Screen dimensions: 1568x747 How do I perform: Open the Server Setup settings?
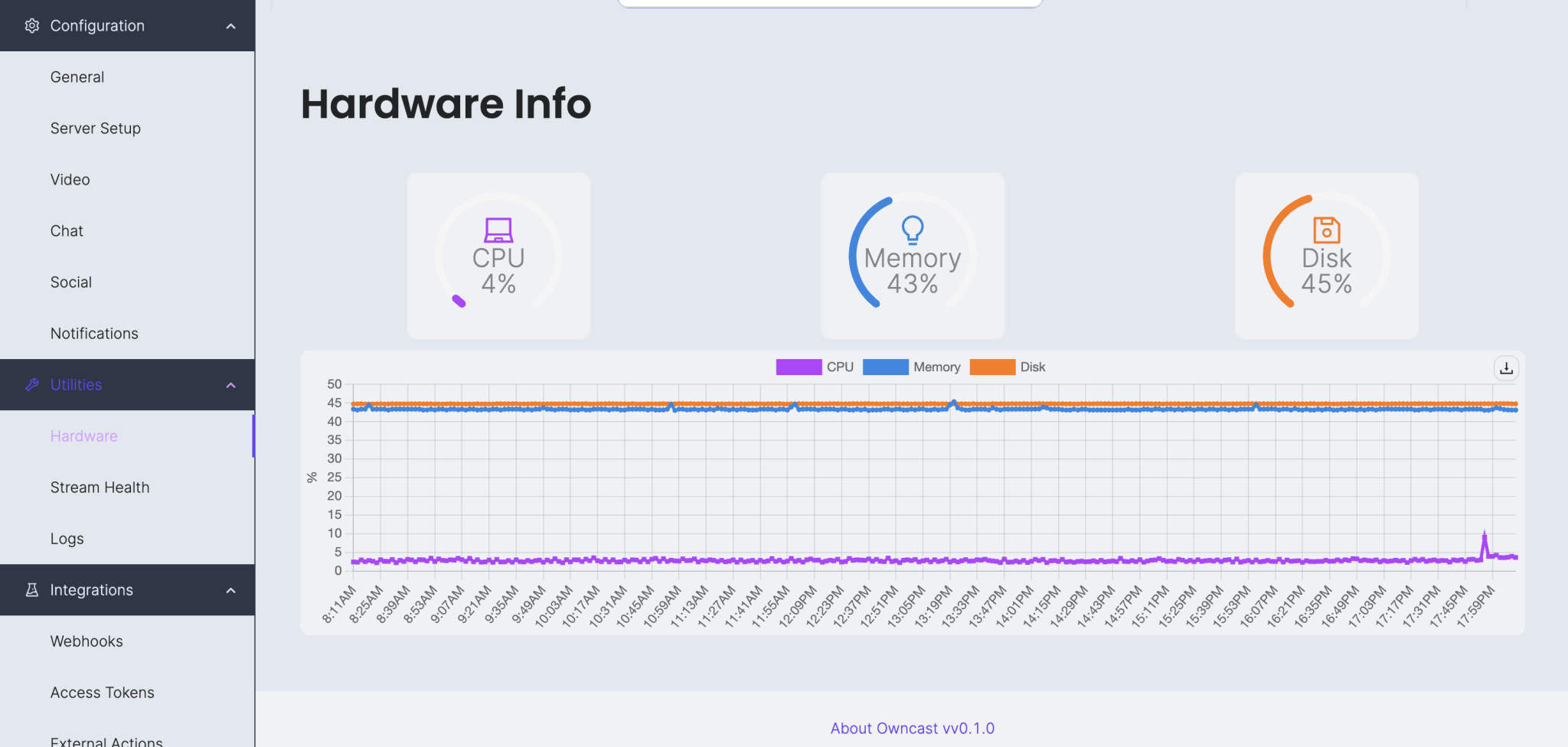95,129
